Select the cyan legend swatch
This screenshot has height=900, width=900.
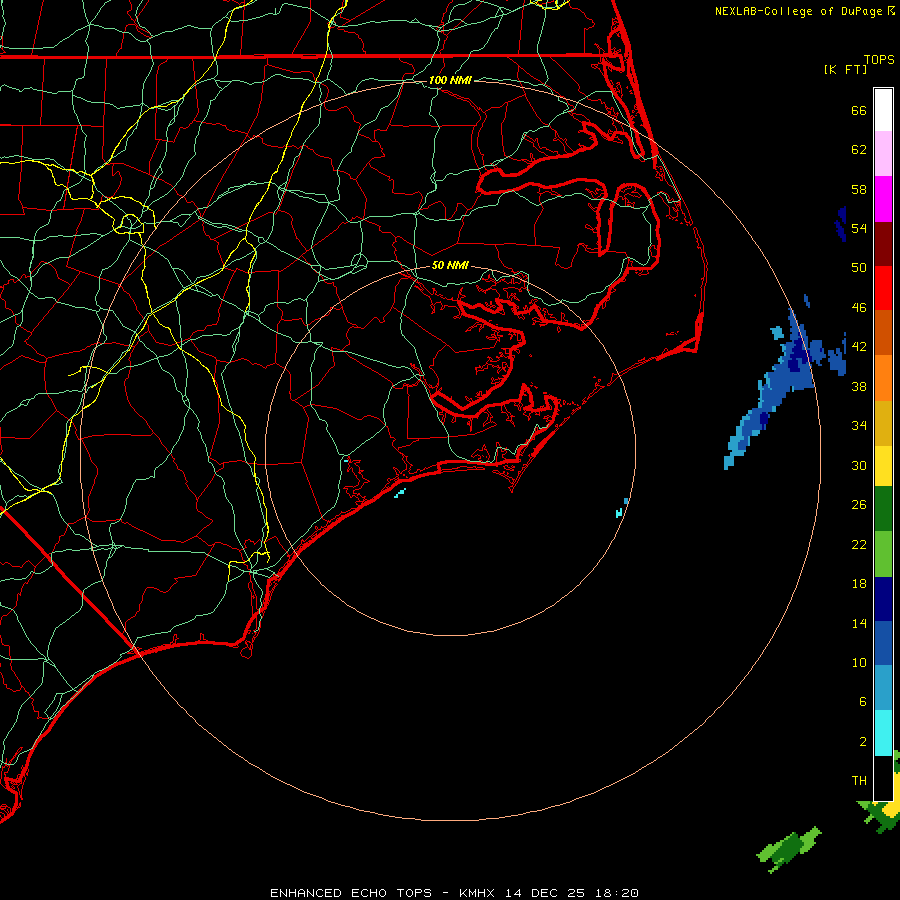tap(883, 733)
